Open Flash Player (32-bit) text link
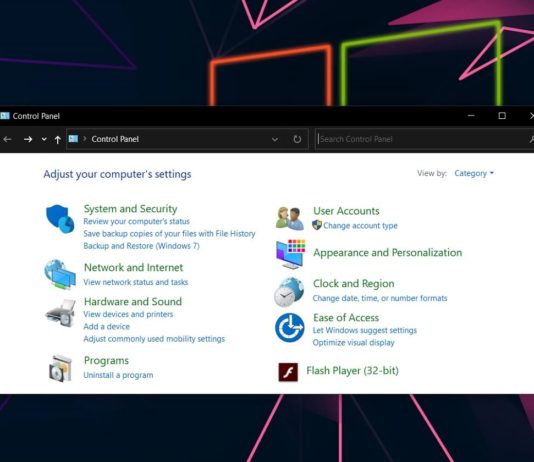534x462 pixels. pos(352,370)
